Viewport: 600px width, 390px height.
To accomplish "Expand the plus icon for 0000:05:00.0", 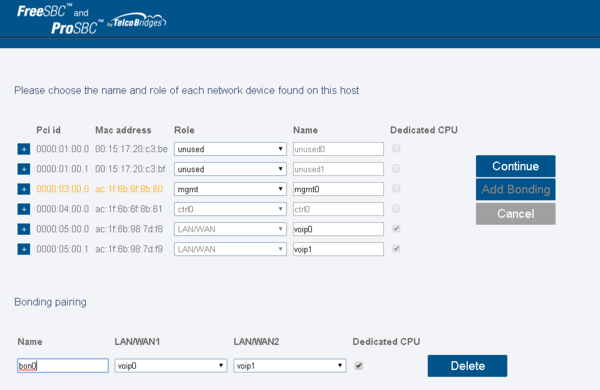I will [24, 229].
